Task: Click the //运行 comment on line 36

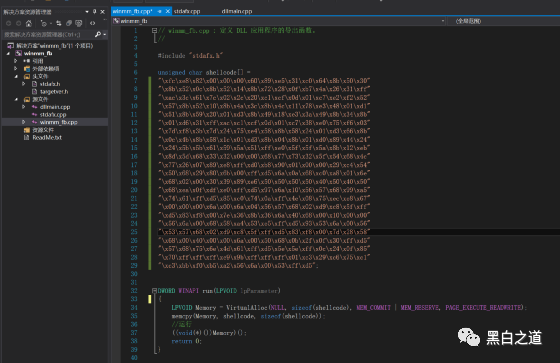Action: point(181,324)
